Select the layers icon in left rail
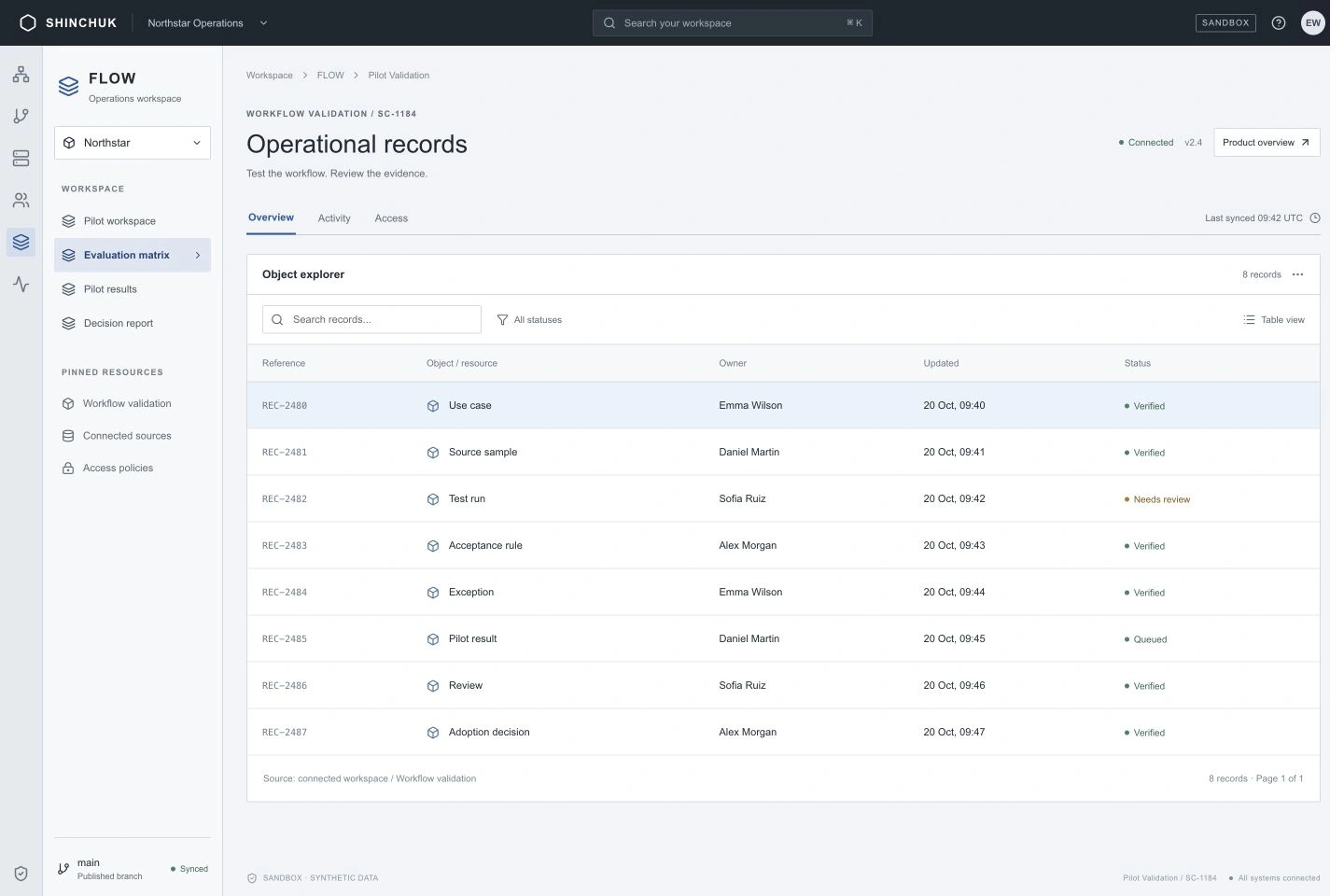The height and width of the screenshot is (896, 1344). [x=21, y=243]
